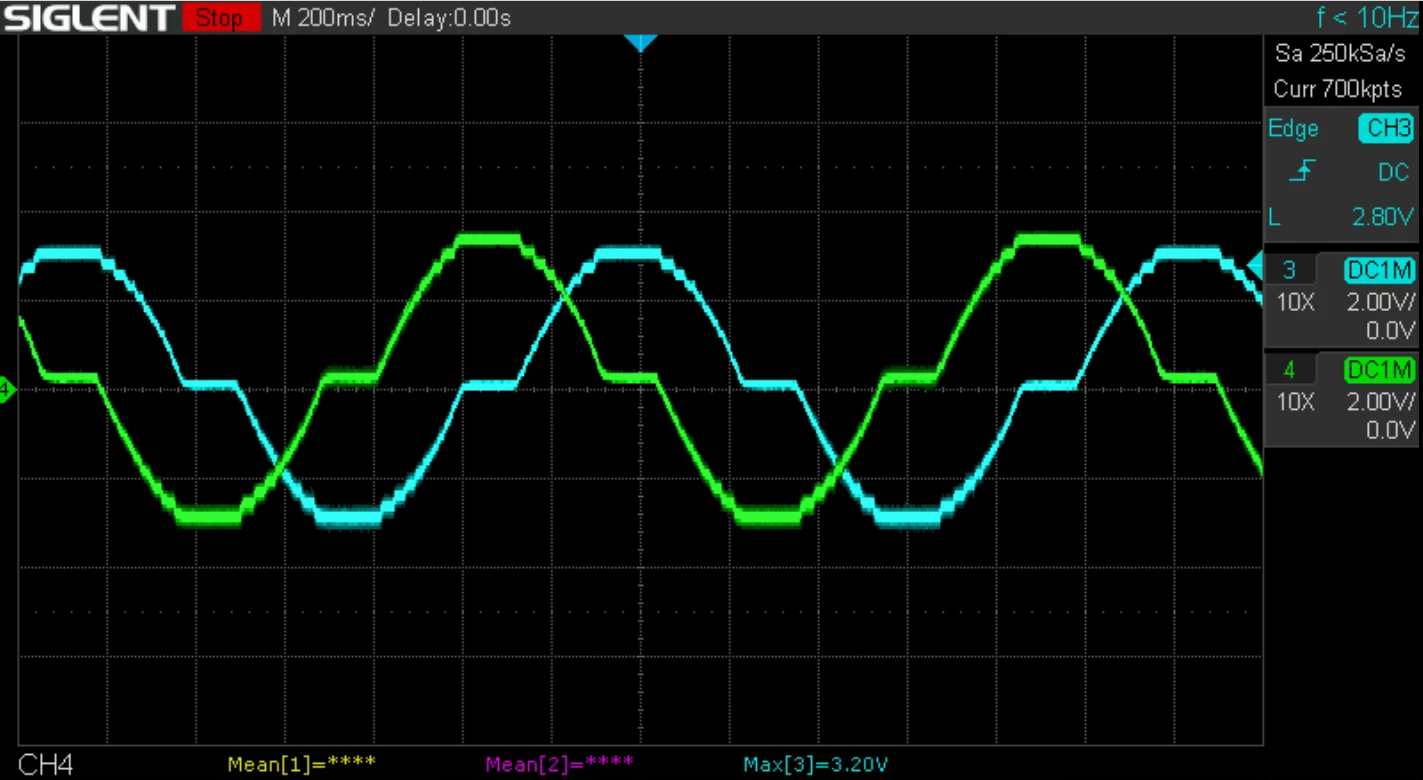Click the CH4 label at bottom left
1423x780 pixels.
[x=46, y=765]
